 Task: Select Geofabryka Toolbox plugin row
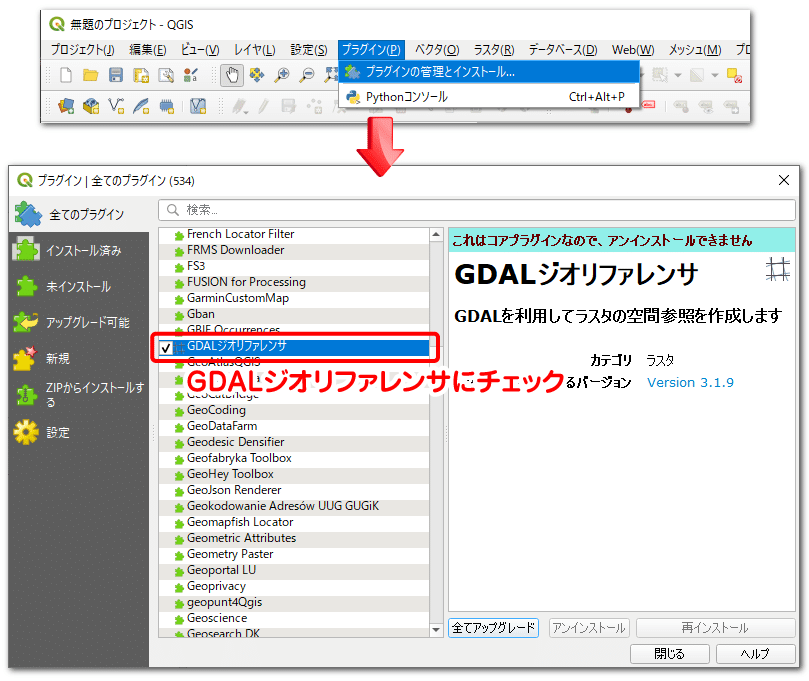click(x=294, y=458)
